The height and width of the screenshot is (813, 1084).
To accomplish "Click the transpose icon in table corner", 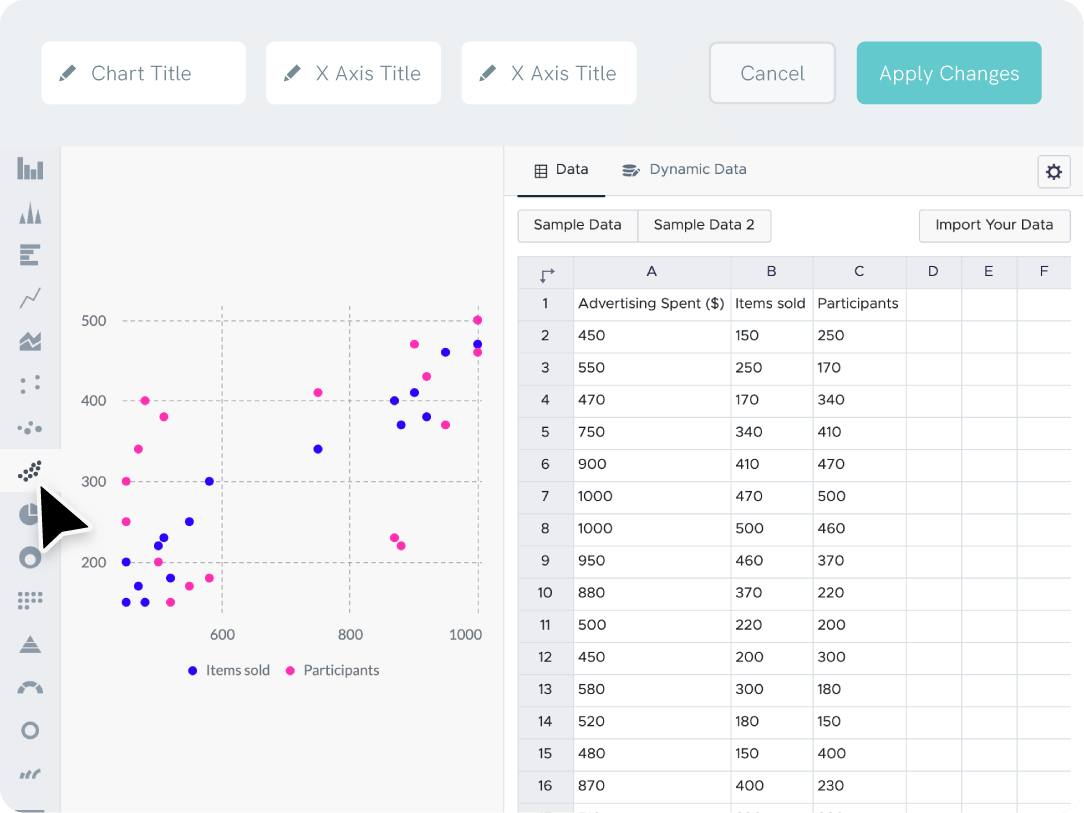I will click(546, 274).
